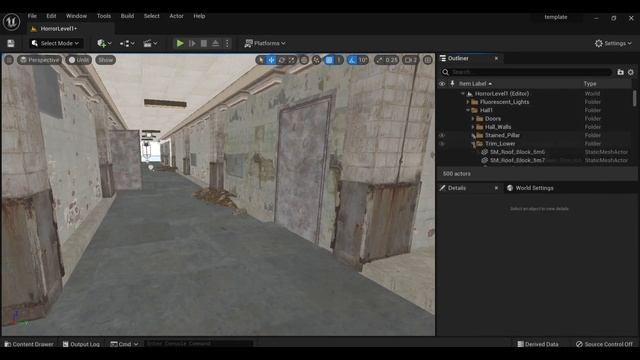
Task: Click the Stop simulation button
Action: (204, 43)
